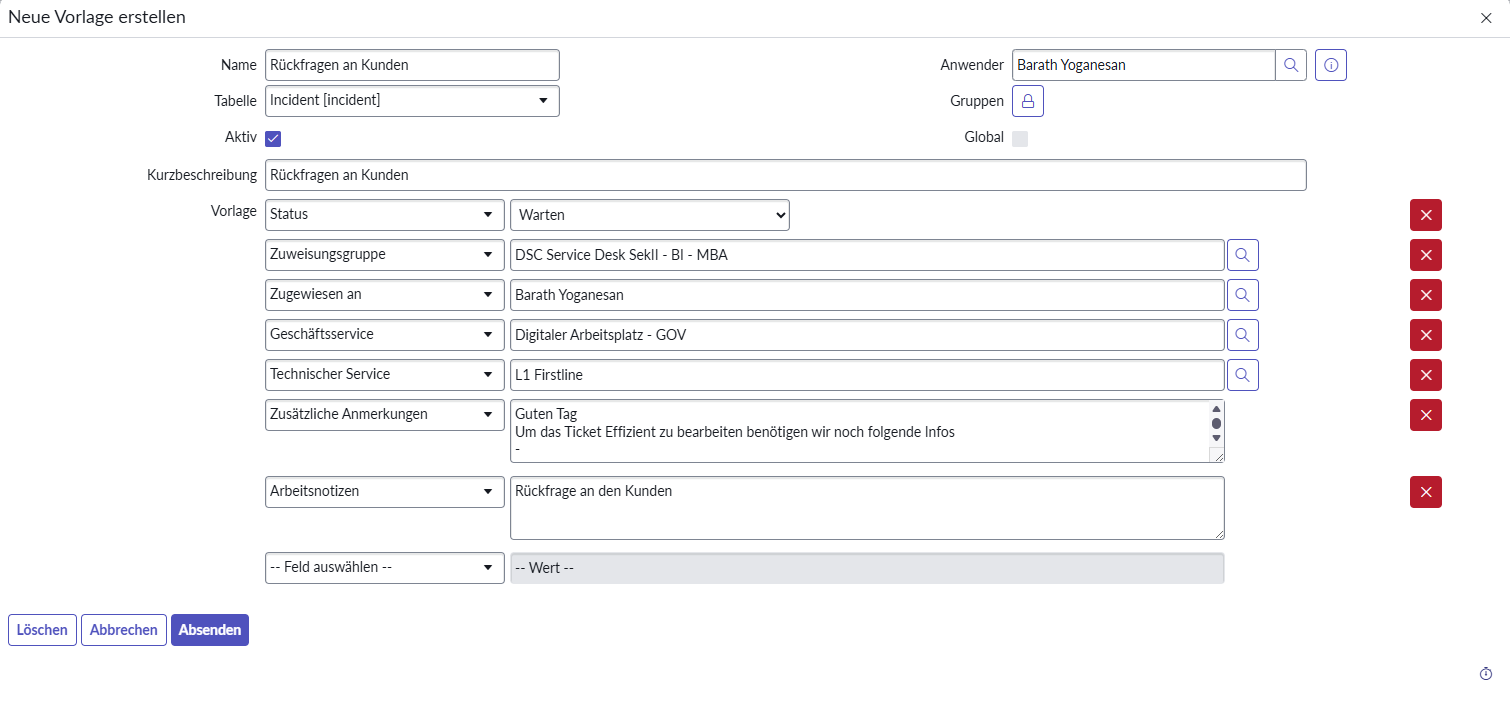This screenshot has height=723, width=1510.
Task: Remove the Status row with red X
Action: click(1425, 215)
